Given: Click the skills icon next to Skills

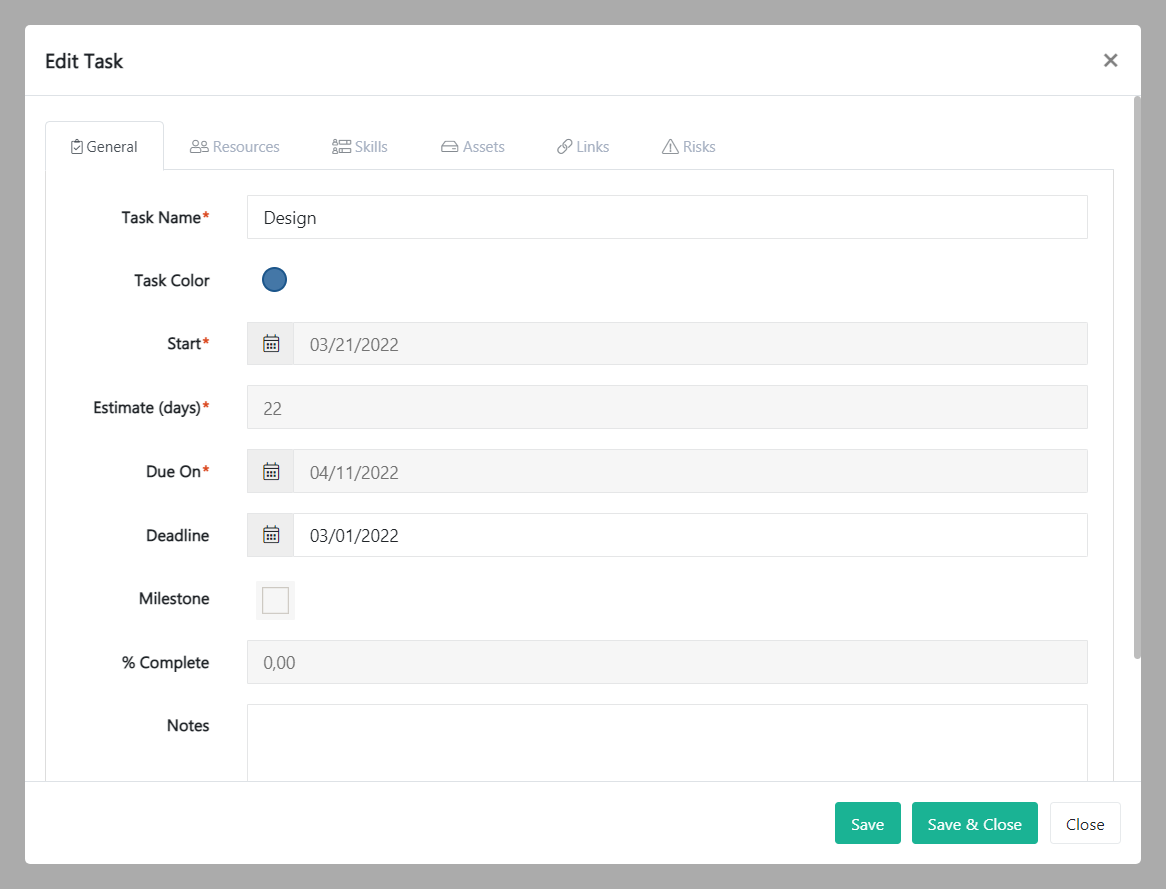Looking at the screenshot, I should (339, 146).
